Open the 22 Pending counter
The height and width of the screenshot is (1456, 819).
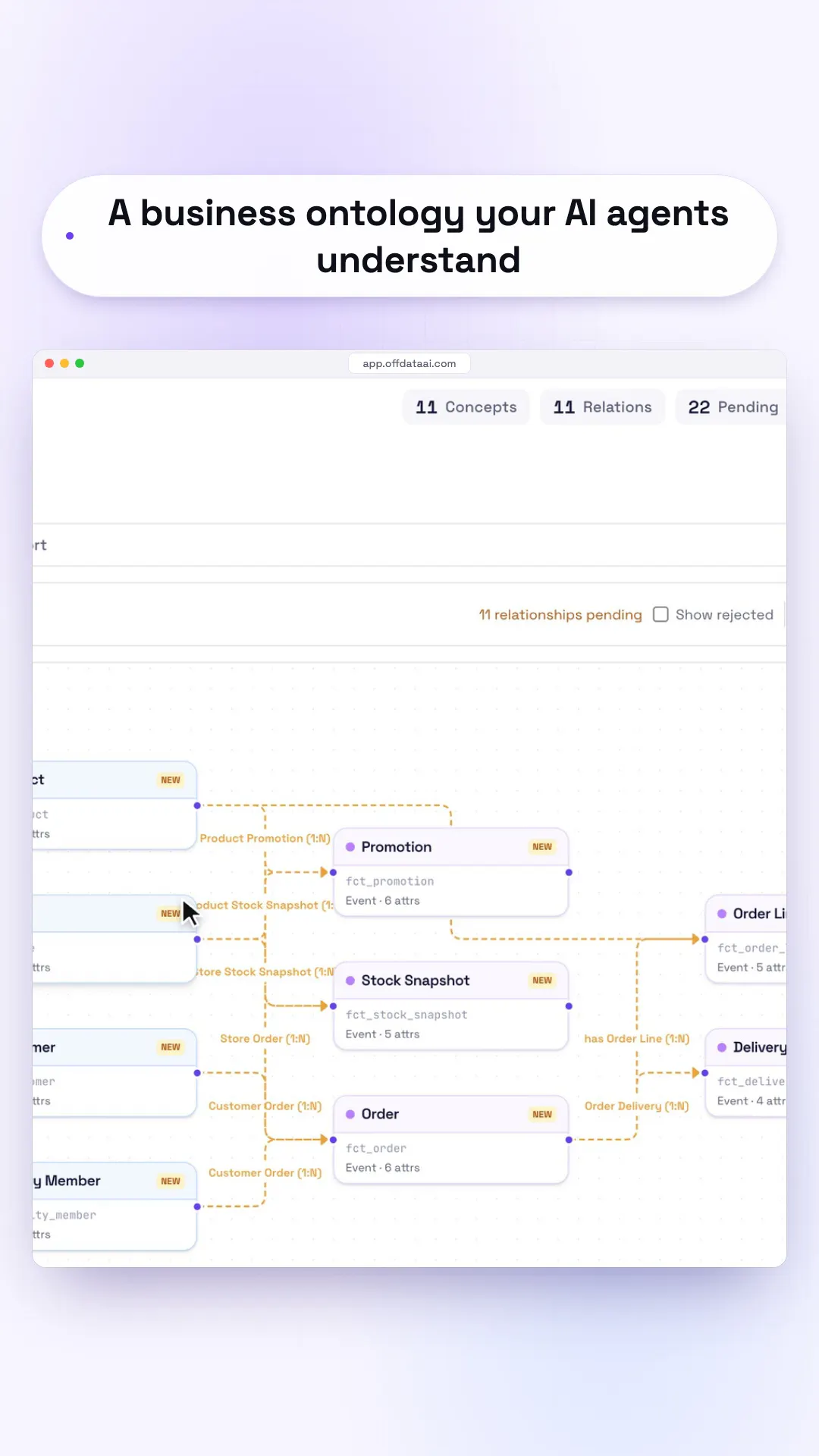pyautogui.click(x=732, y=407)
